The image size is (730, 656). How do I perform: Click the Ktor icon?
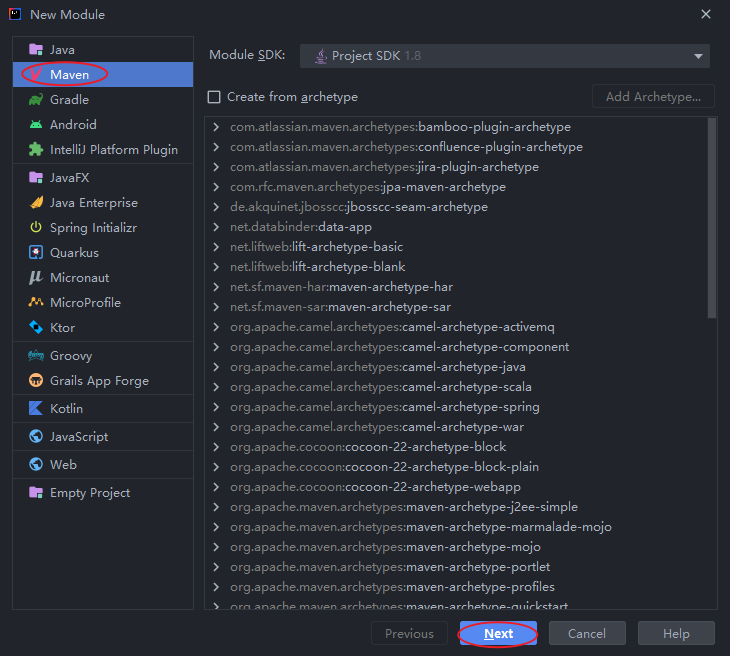pyautogui.click(x=36, y=327)
